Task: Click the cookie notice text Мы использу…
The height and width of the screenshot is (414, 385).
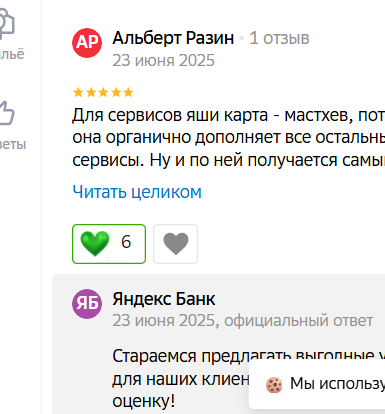Action: pos(337,383)
